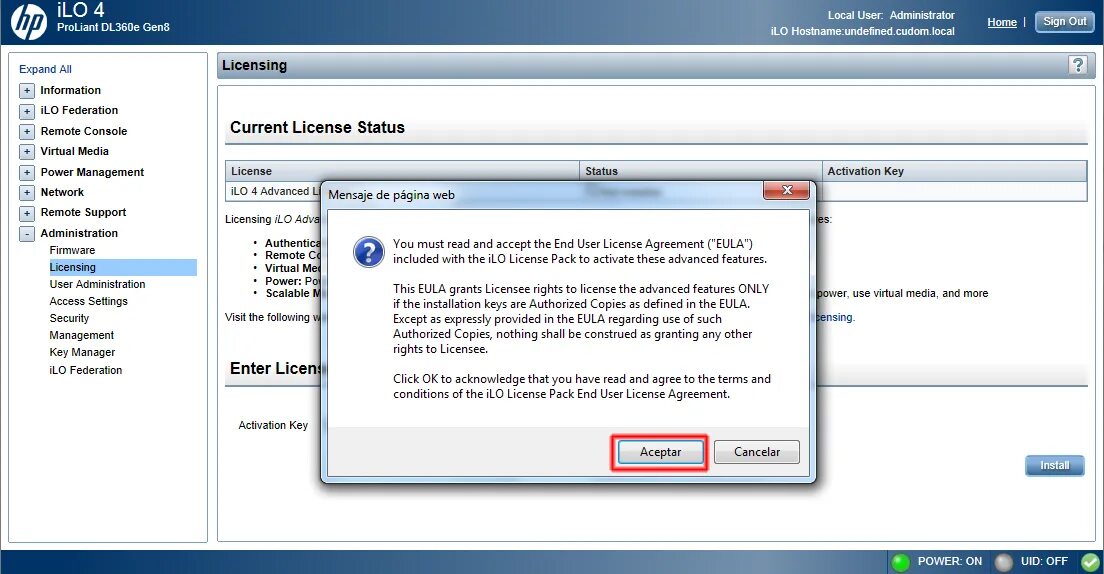Image resolution: width=1104 pixels, height=574 pixels.
Task: Click the ProLiant DL360e Gen8 text
Action: point(113,27)
